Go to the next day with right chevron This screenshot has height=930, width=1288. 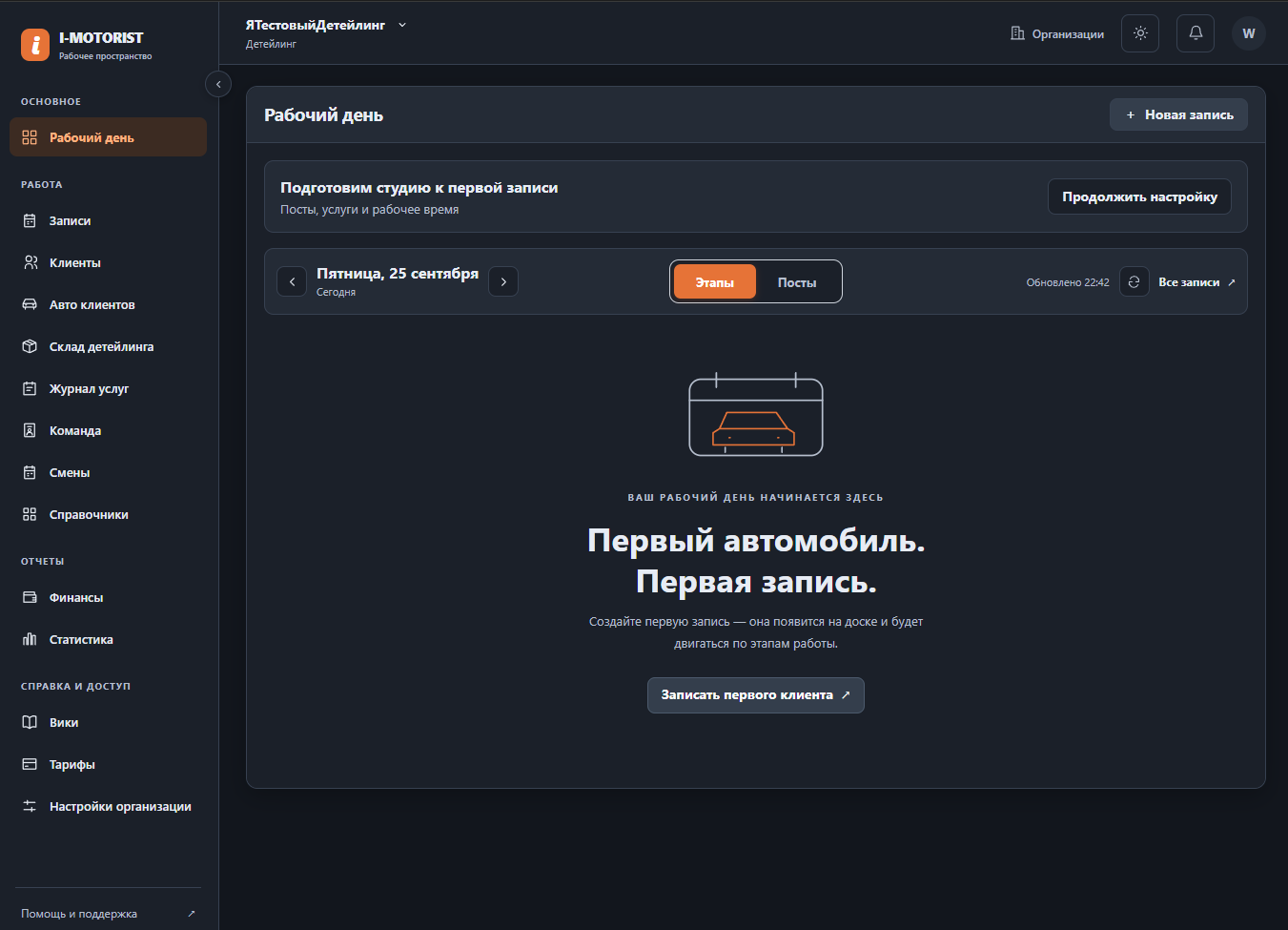click(x=503, y=282)
